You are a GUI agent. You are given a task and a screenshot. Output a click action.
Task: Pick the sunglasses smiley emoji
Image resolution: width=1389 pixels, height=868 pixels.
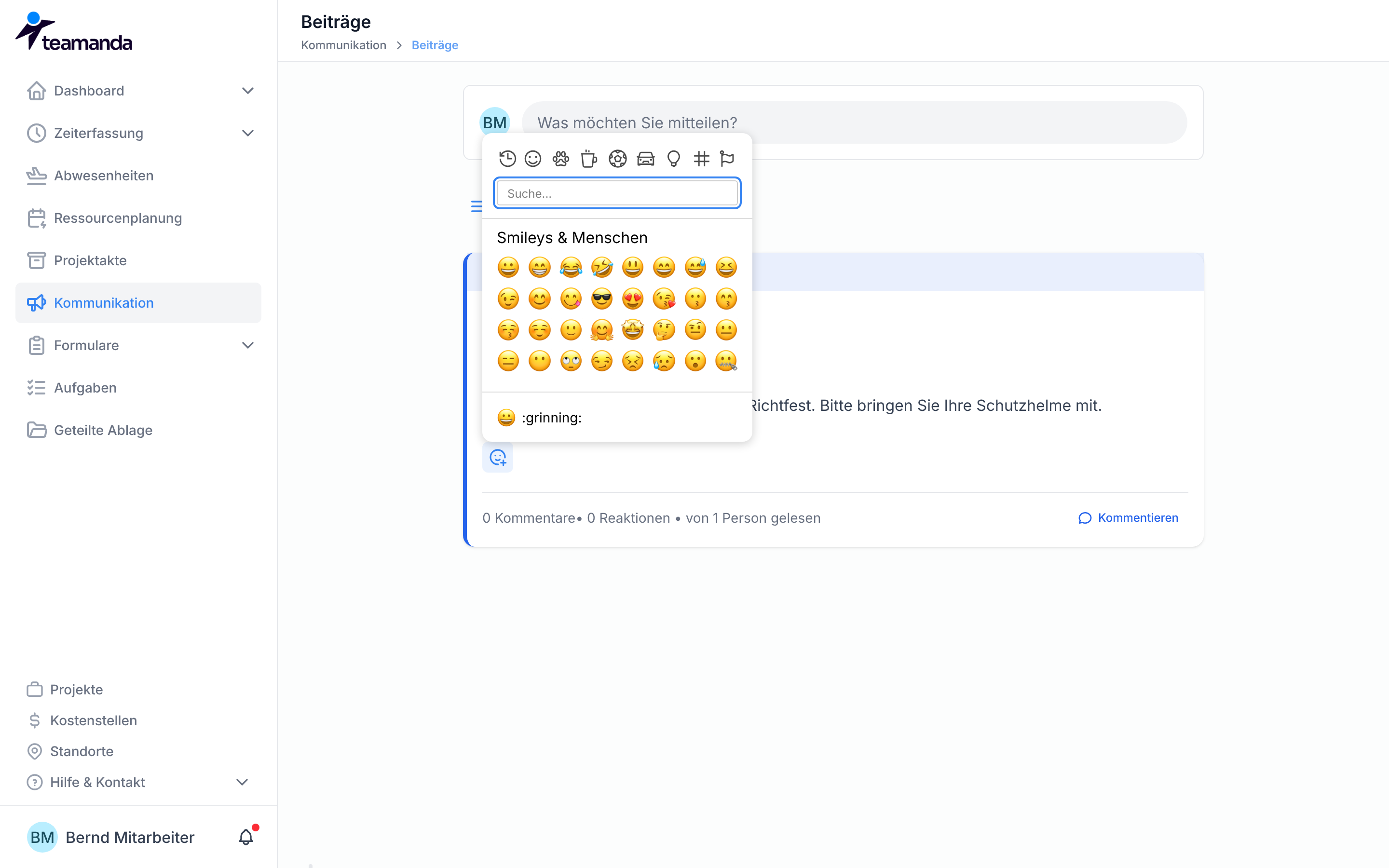click(601, 298)
